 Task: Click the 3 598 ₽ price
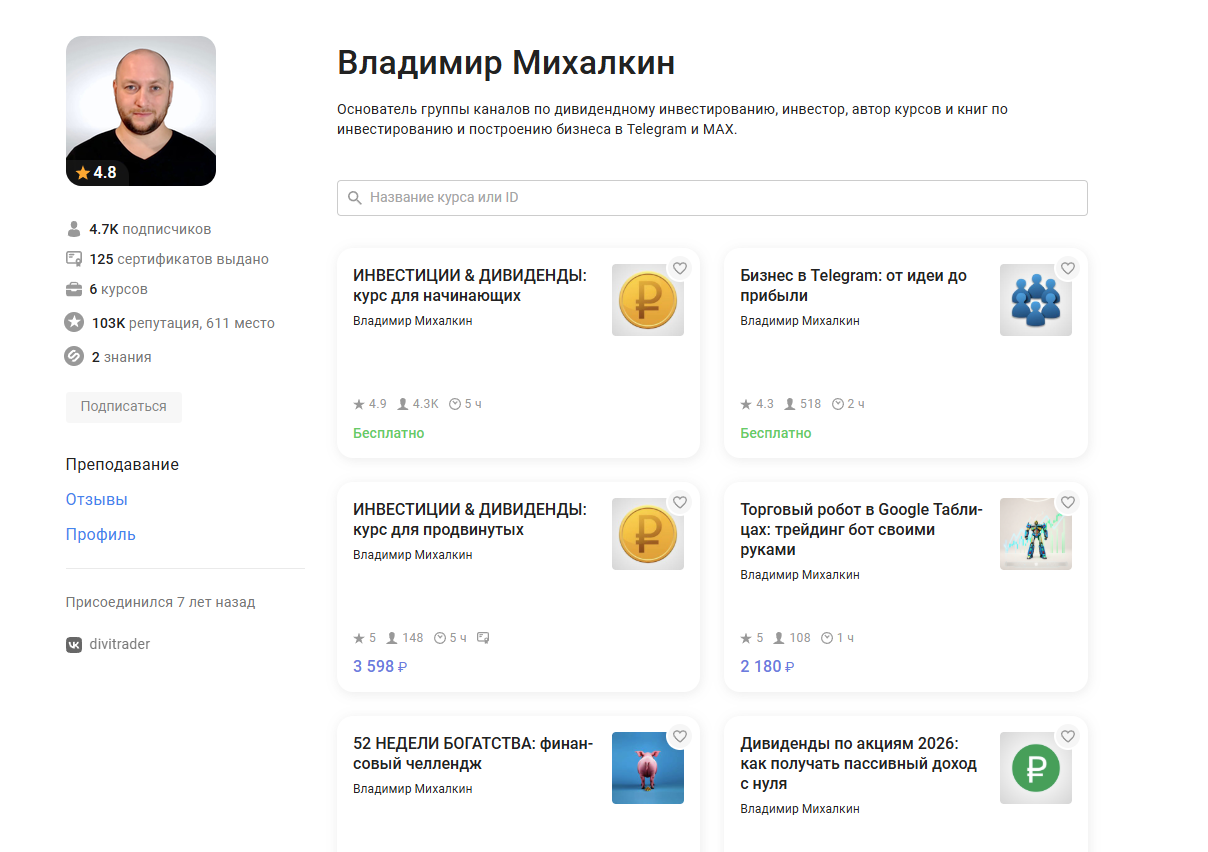click(380, 667)
